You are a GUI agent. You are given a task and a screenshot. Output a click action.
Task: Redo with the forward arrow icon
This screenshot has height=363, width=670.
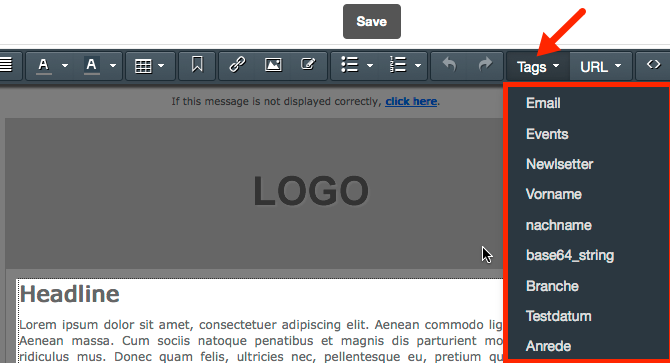point(485,64)
